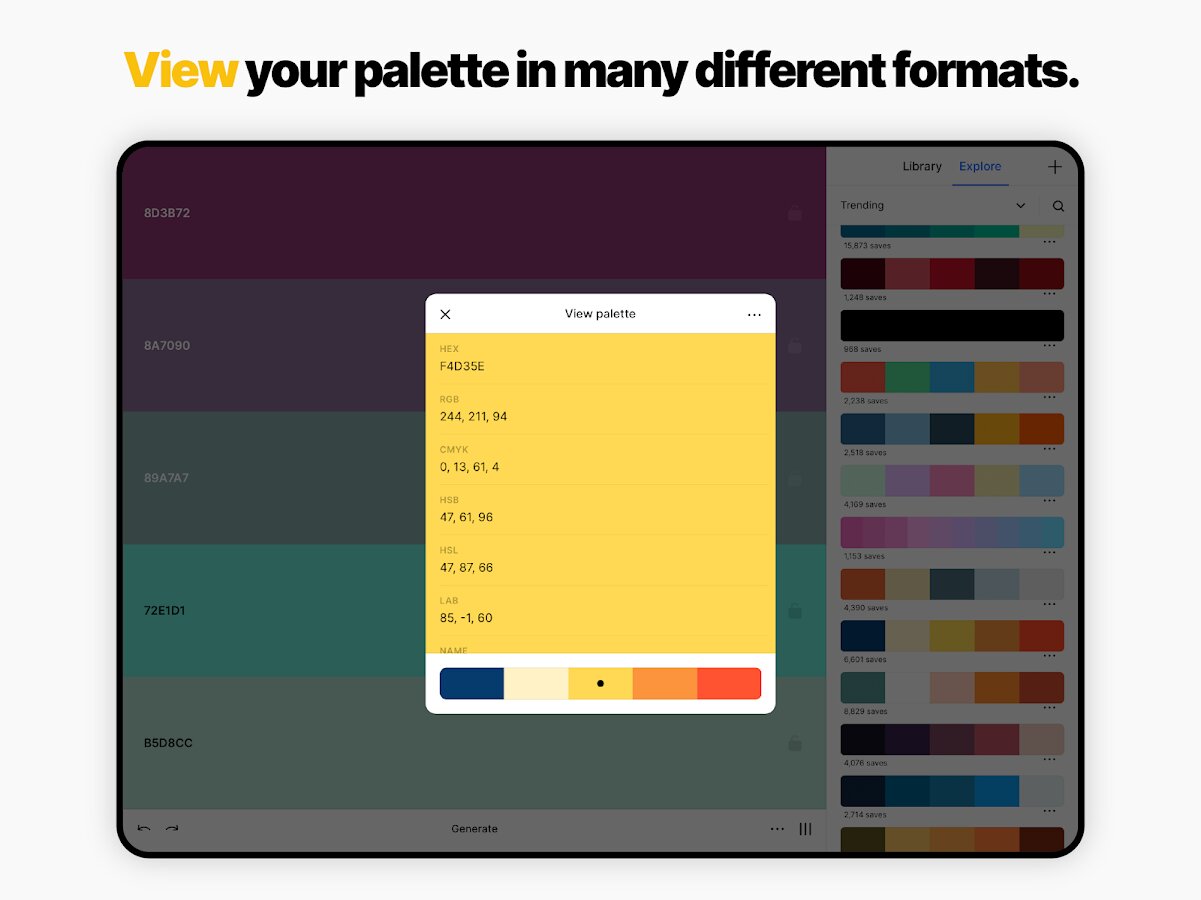
Task: Open options for 15,873 saves palette
Action: 1050,242
